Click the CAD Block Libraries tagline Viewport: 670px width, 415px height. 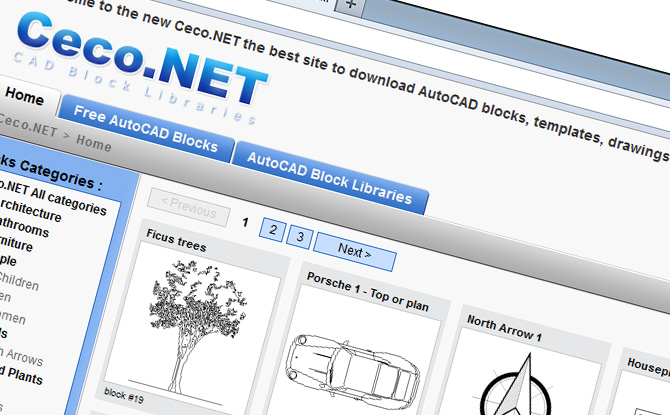135,88
